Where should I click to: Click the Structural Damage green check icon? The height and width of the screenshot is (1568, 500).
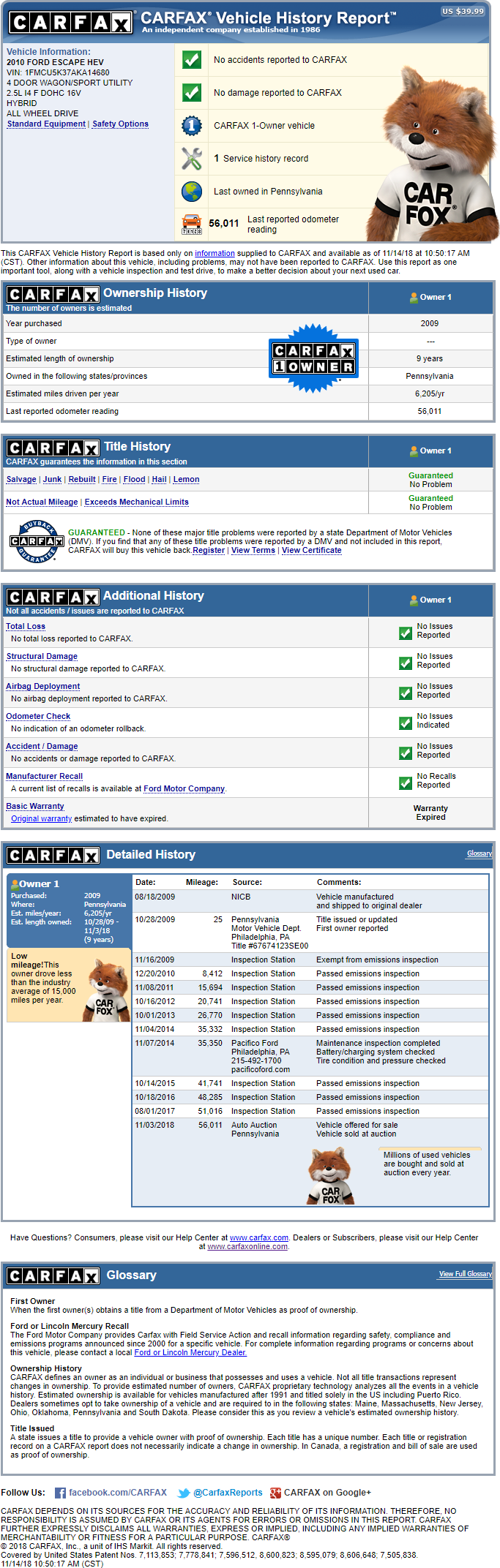[x=405, y=663]
